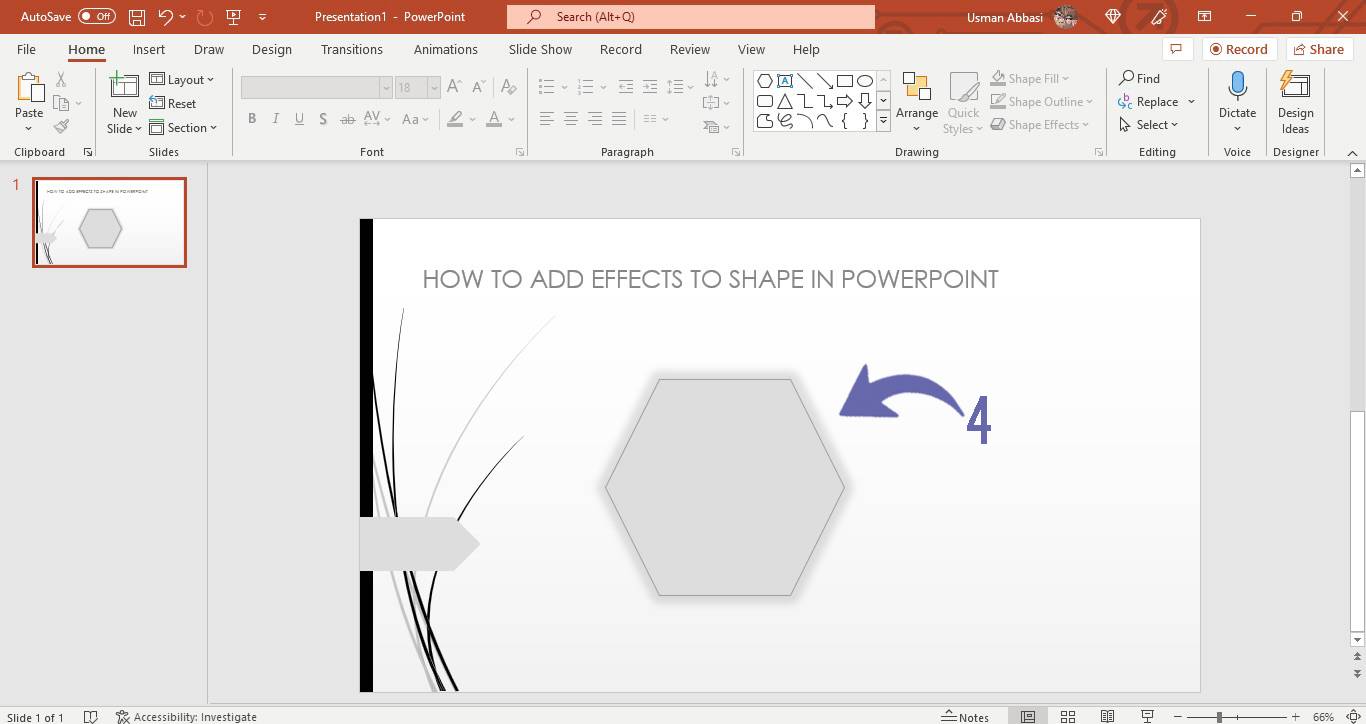Reset the slide layout
Image resolution: width=1366 pixels, height=724 pixels.
173,104
